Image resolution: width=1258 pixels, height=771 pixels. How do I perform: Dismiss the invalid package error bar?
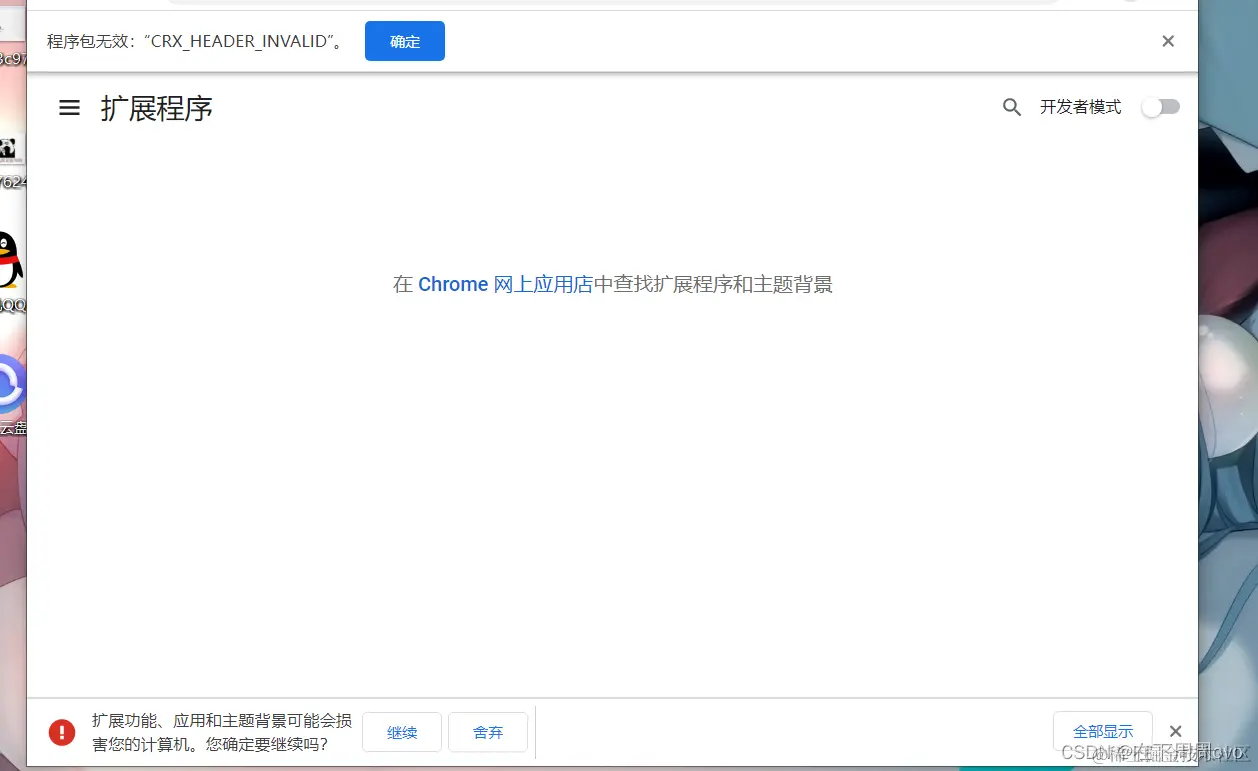click(x=1168, y=41)
